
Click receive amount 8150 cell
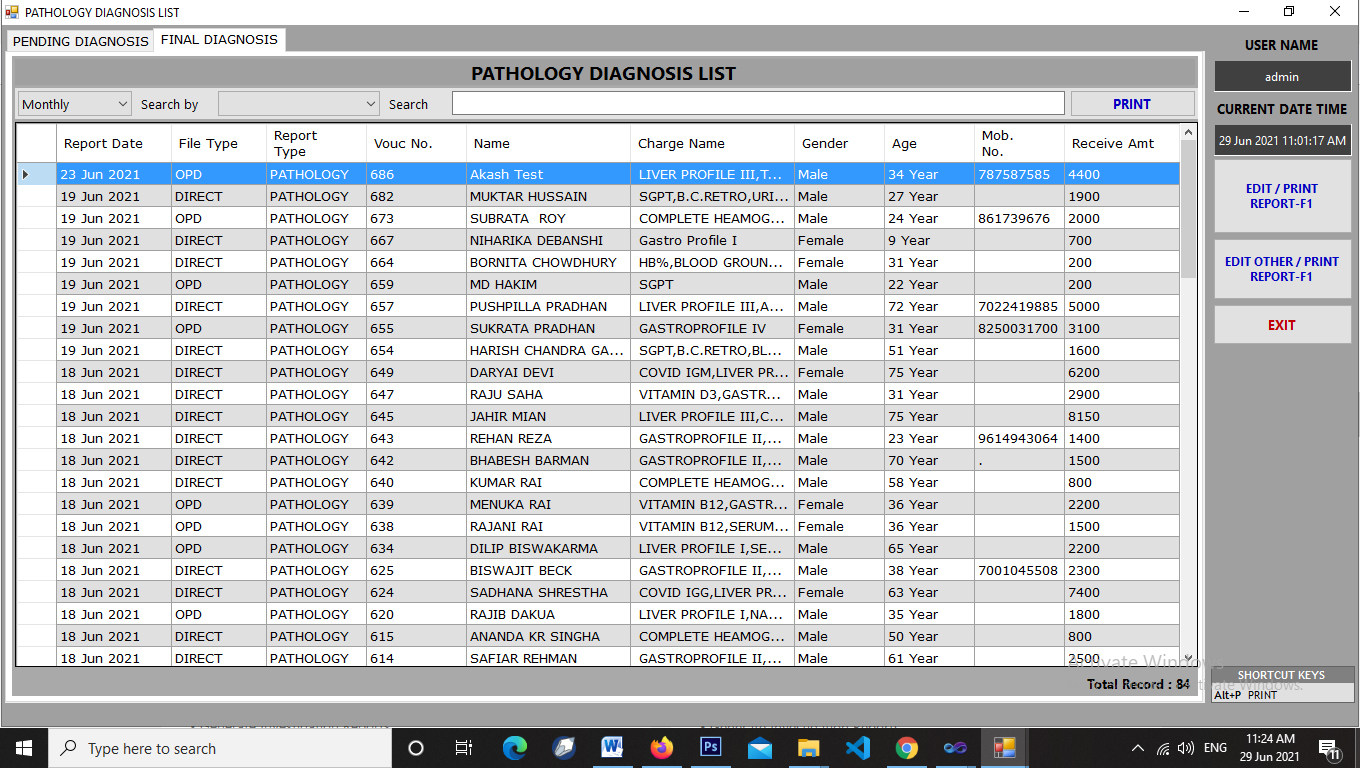click(1122, 416)
